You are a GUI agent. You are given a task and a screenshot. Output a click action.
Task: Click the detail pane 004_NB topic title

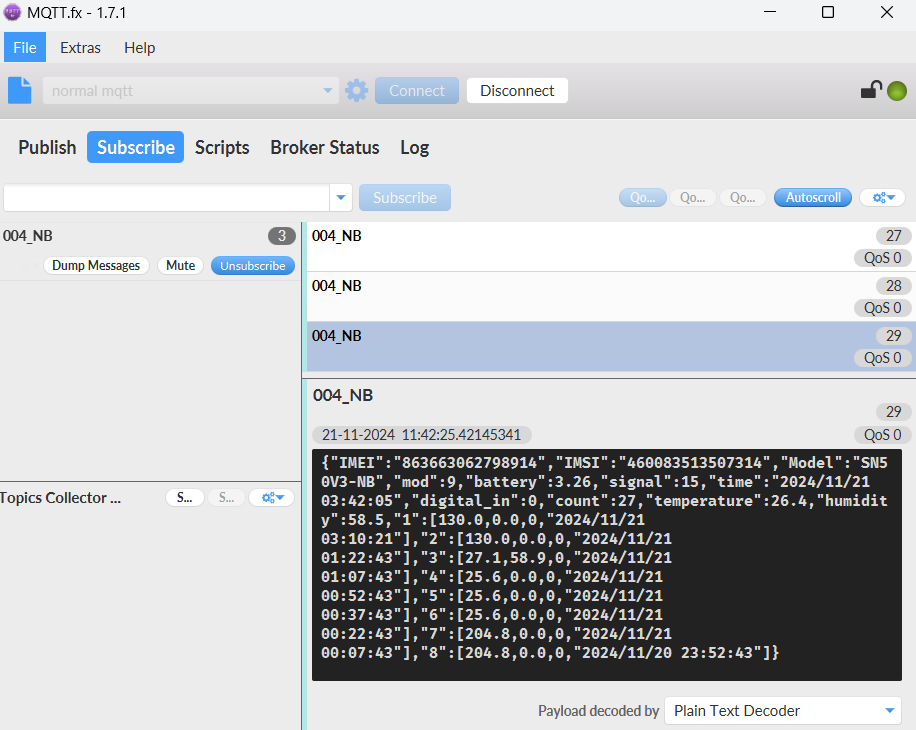[343, 395]
